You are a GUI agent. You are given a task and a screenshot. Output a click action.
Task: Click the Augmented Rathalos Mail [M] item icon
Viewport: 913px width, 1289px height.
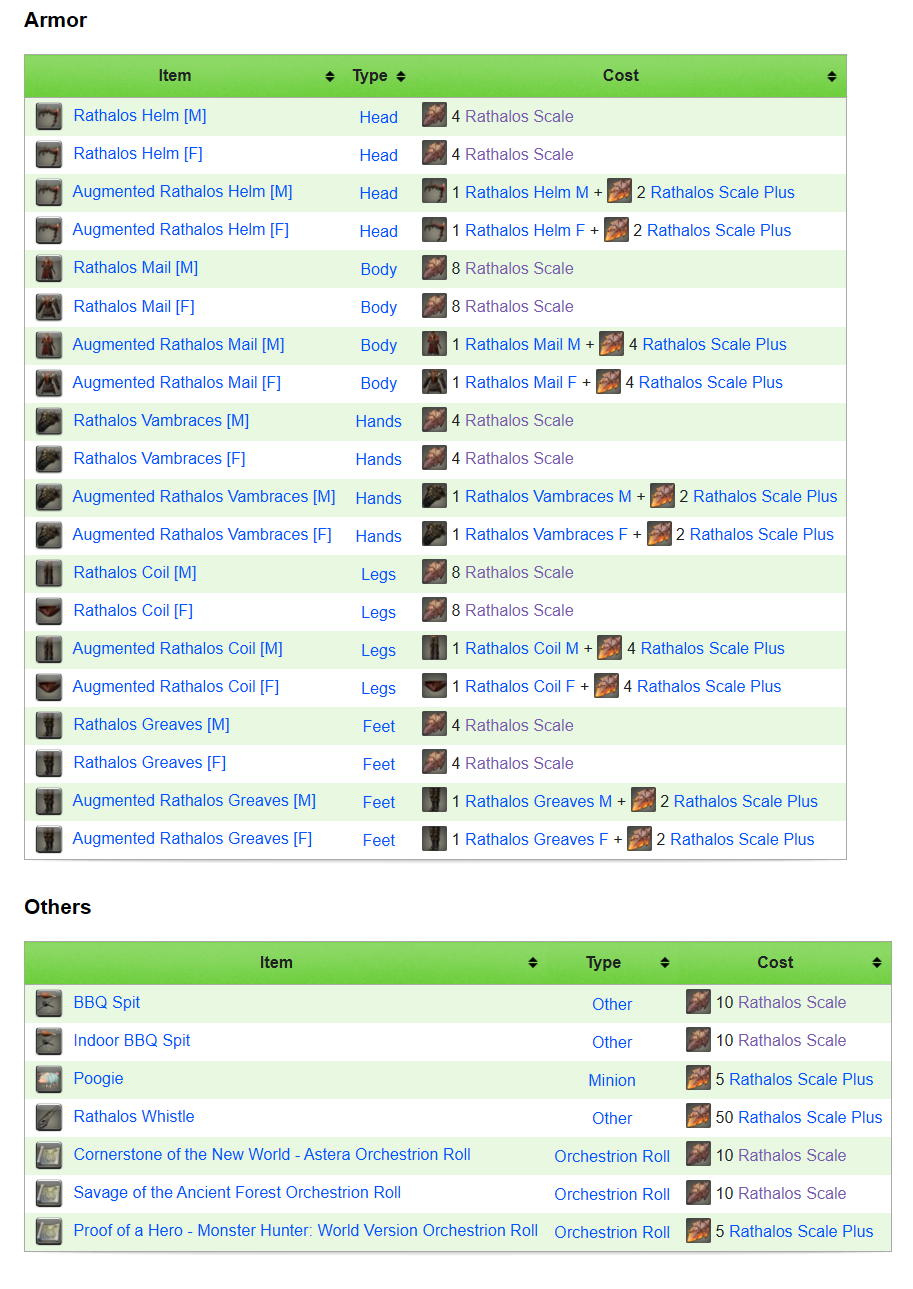(49, 344)
